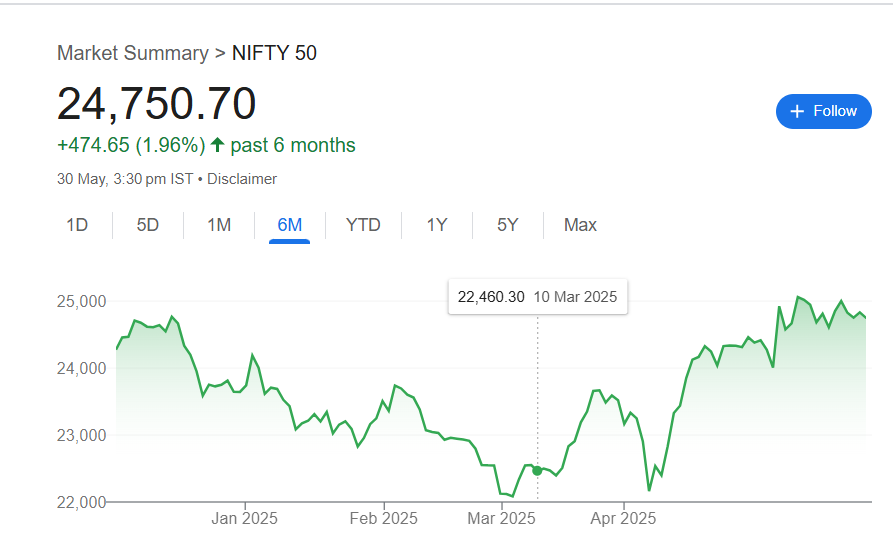Click the Apr 2025 axis label

(x=623, y=519)
